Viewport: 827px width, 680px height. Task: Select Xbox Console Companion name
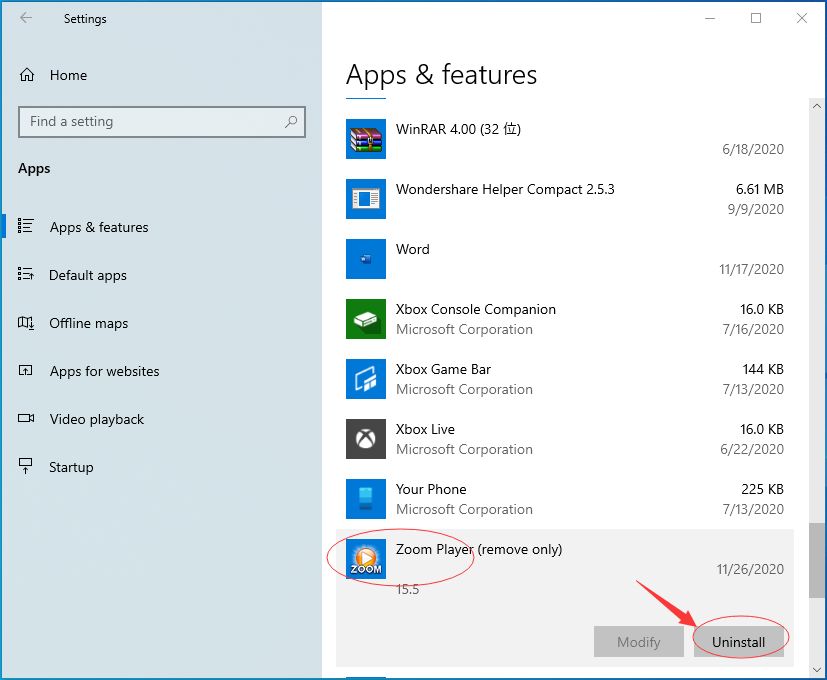pyautogui.click(x=476, y=309)
